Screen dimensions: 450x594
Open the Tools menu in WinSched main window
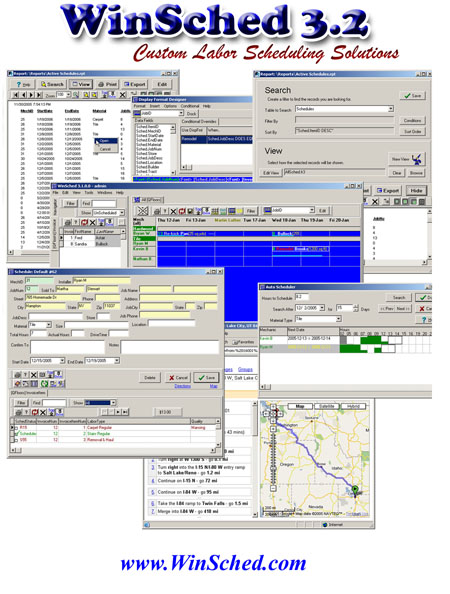point(88,192)
